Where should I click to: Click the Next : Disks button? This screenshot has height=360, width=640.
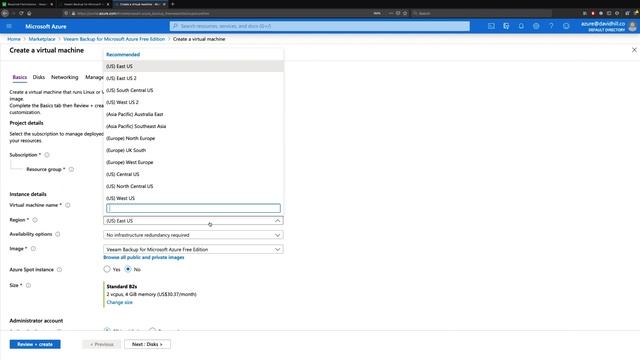pos(147,344)
